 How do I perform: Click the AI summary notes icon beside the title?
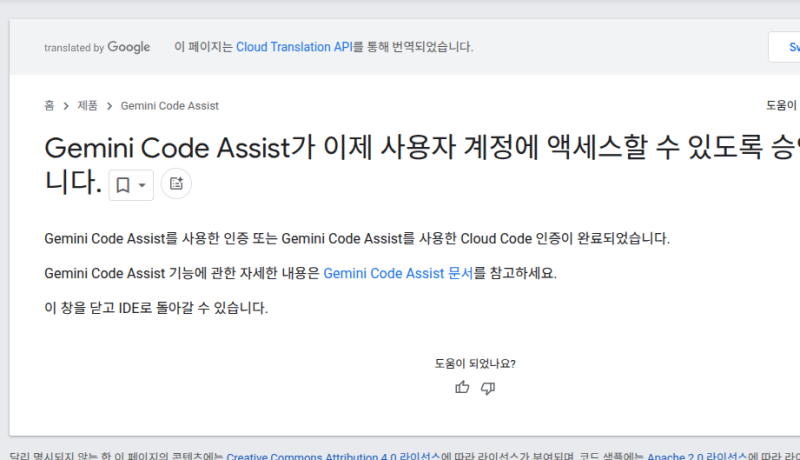177,184
